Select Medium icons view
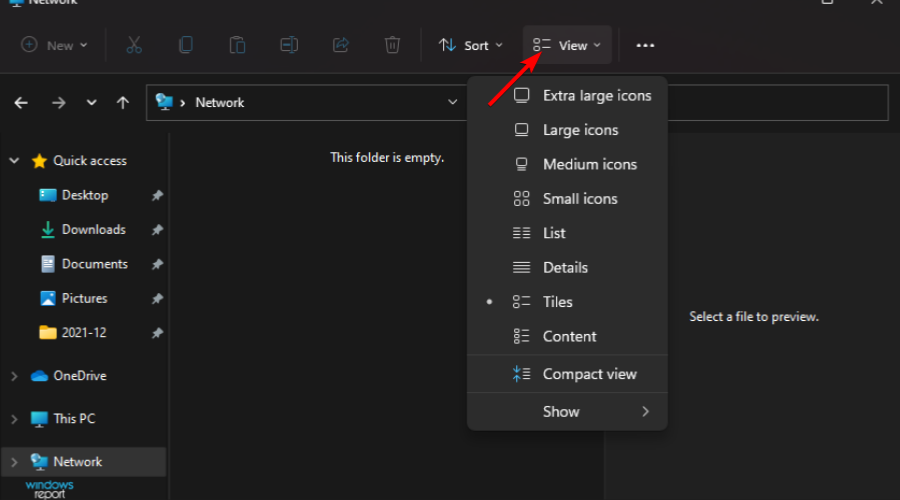 (x=567, y=164)
